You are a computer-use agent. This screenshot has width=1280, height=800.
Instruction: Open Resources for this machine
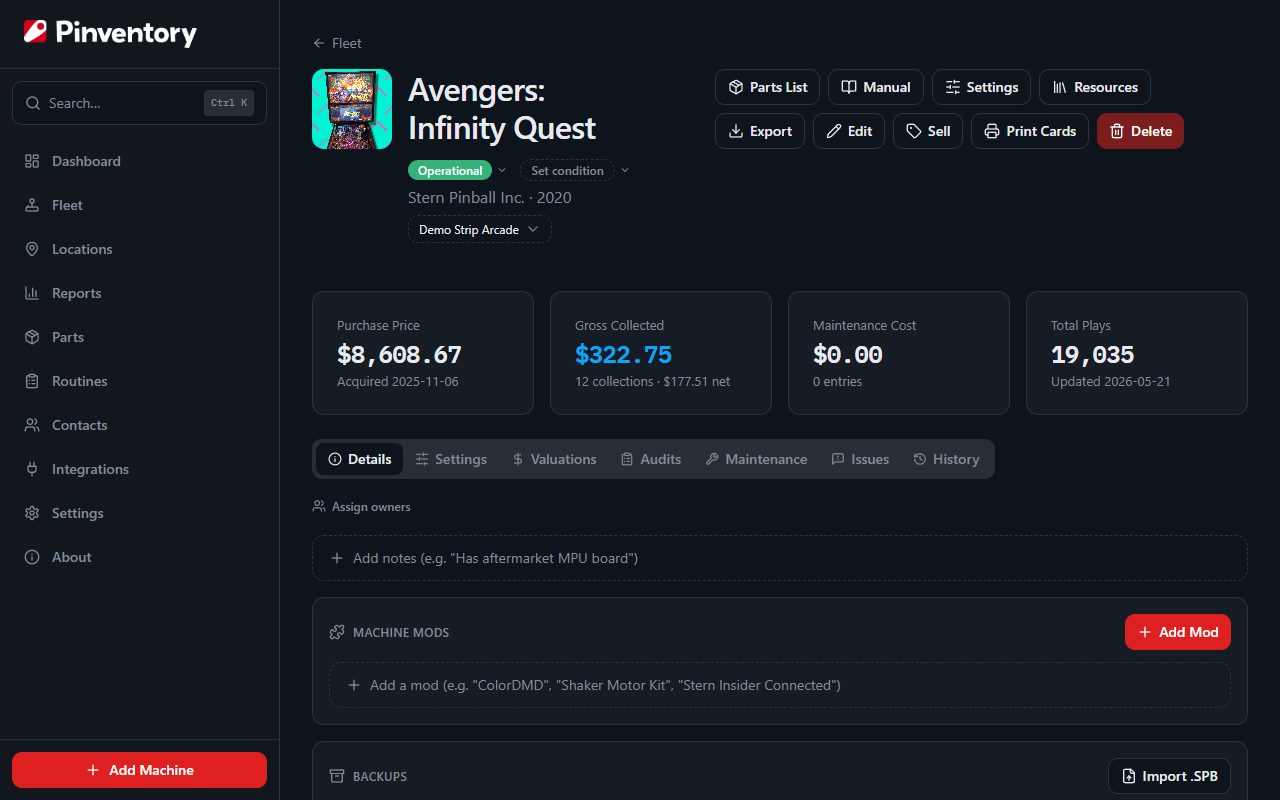point(1095,87)
